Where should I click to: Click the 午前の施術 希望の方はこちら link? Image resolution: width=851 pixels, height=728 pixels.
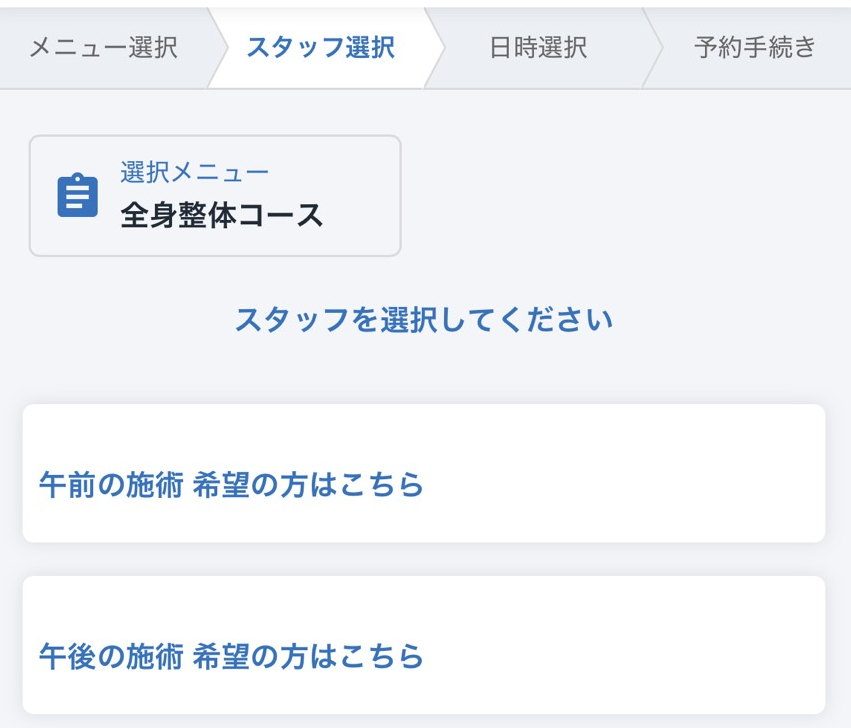pos(231,485)
